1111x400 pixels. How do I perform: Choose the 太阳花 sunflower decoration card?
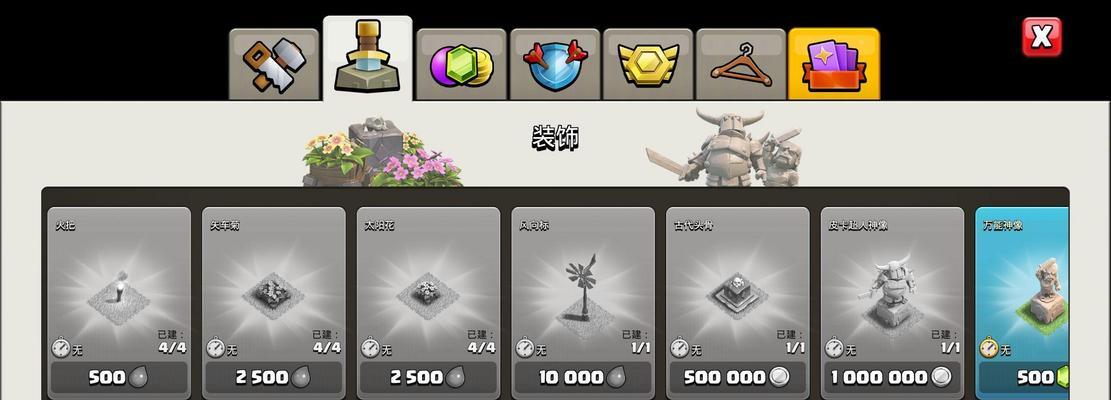428,303
